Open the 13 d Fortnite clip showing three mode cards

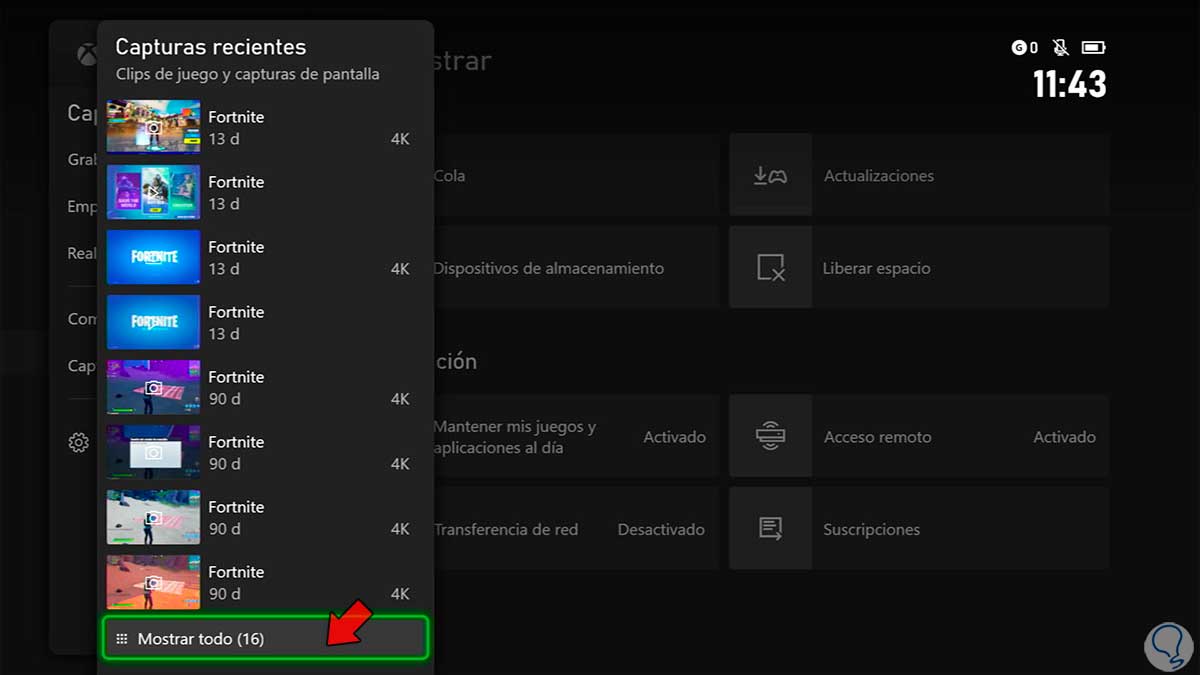tap(265, 192)
